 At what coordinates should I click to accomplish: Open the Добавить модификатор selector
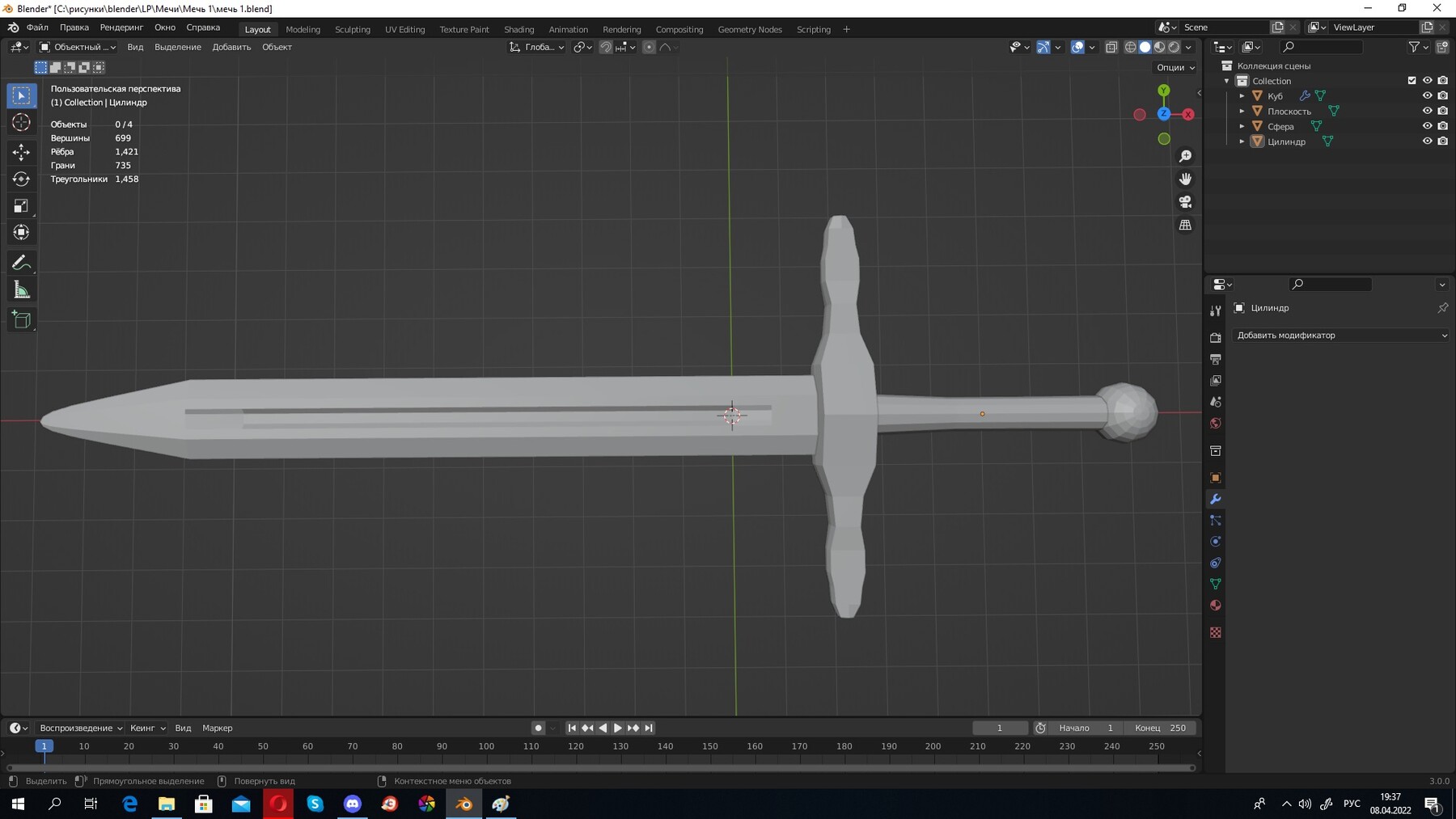pos(1340,335)
